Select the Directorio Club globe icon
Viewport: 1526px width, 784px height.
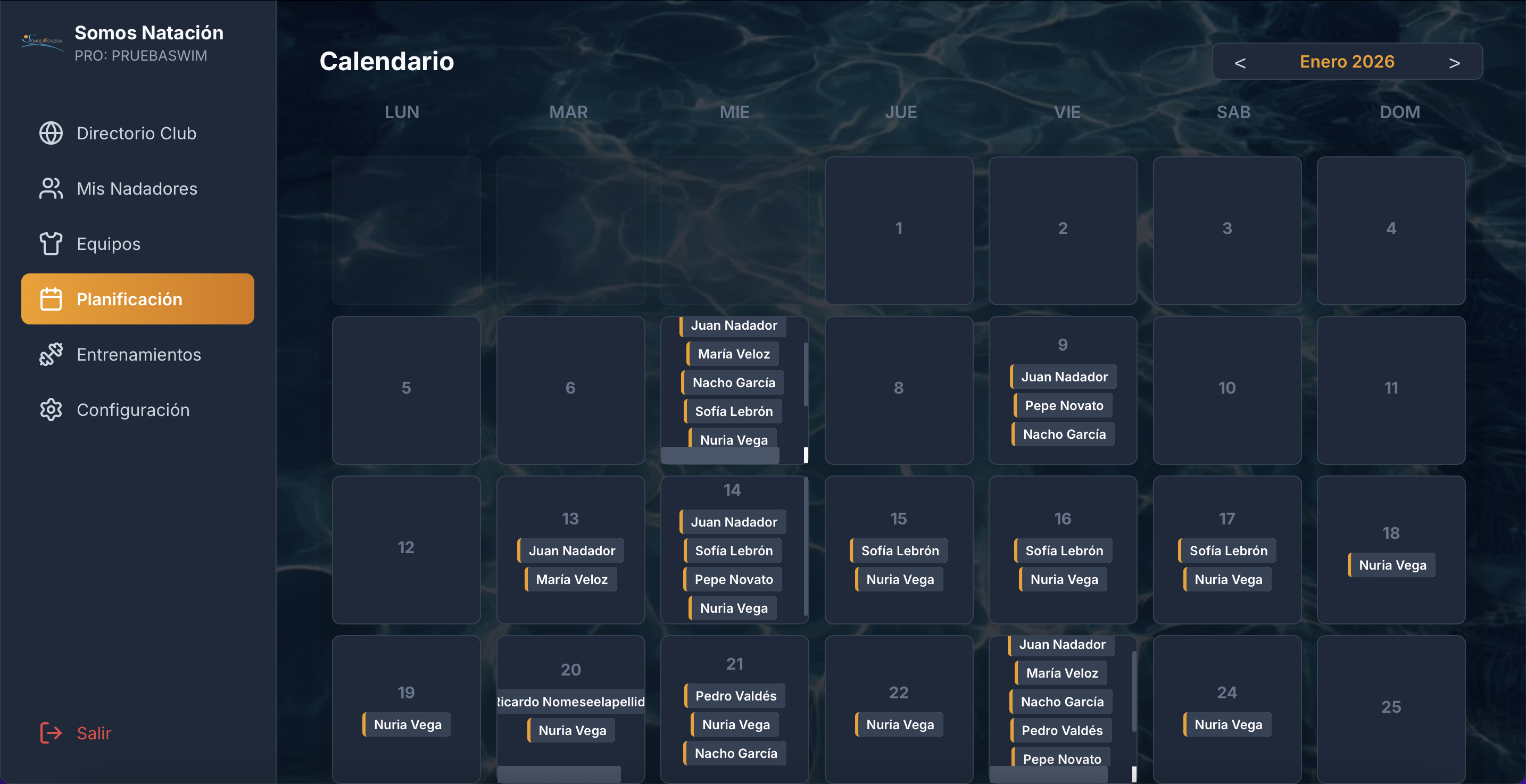tap(51, 133)
